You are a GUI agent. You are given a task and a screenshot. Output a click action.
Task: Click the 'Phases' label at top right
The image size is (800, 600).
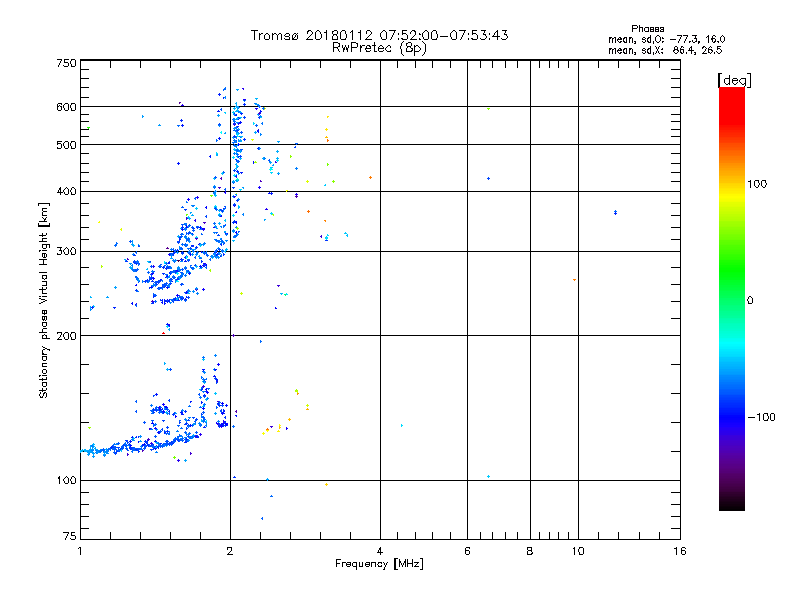[x=647, y=29]
